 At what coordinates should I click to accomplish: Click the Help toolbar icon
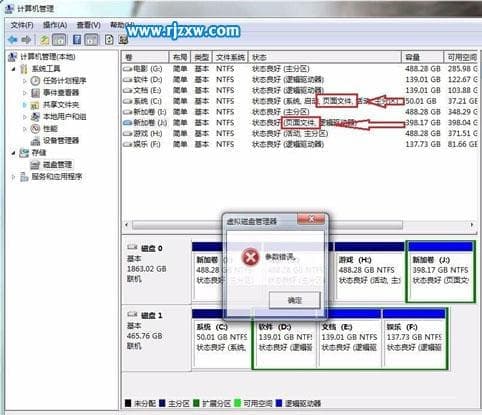[x=77, y=40]
